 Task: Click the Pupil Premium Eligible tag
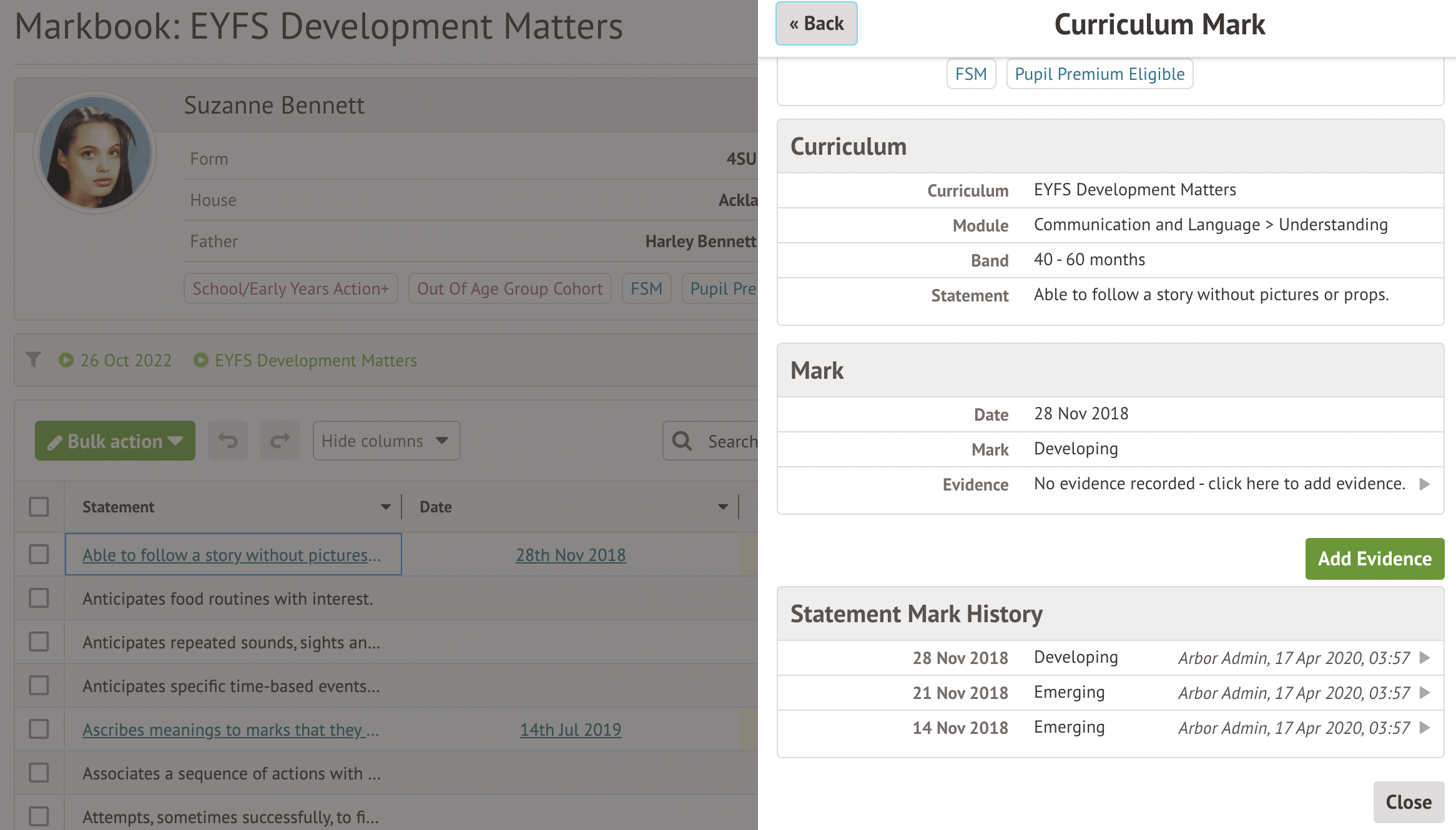coord(1099,74)
